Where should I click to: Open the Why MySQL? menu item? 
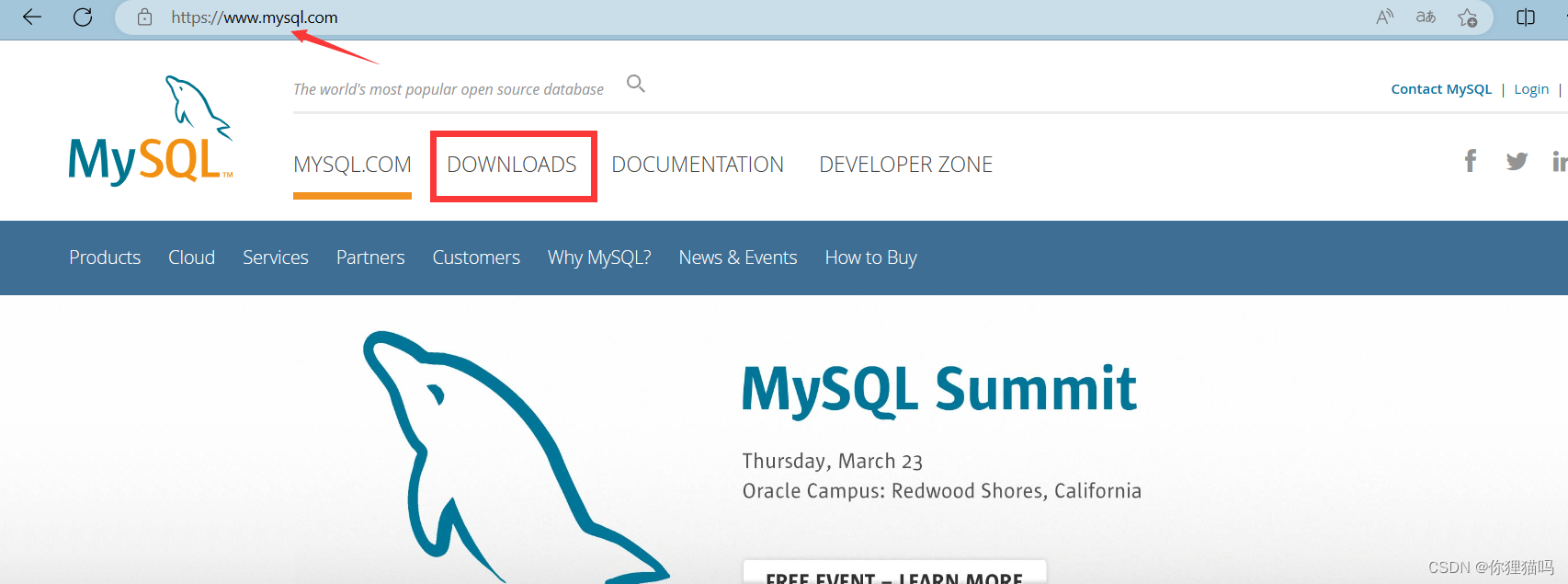(x=599, y=258)
